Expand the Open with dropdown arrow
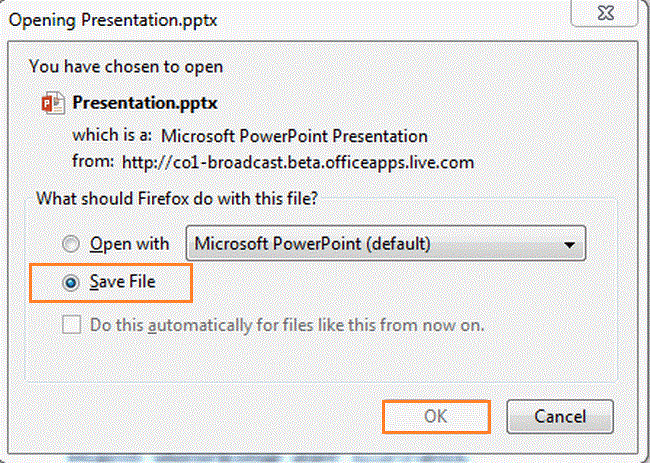Screen dimensions: 650x463 pyautogui.click(x=570, y=243)
